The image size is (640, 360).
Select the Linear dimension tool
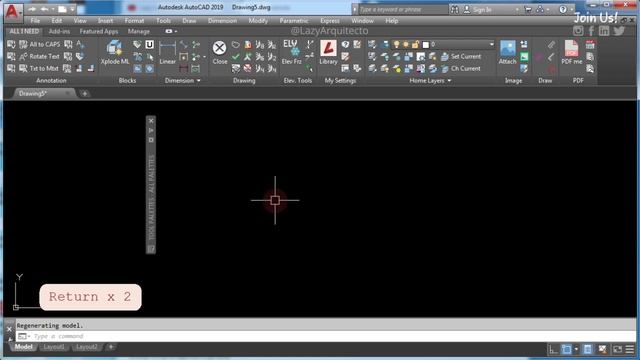click(x=167, y=53)
